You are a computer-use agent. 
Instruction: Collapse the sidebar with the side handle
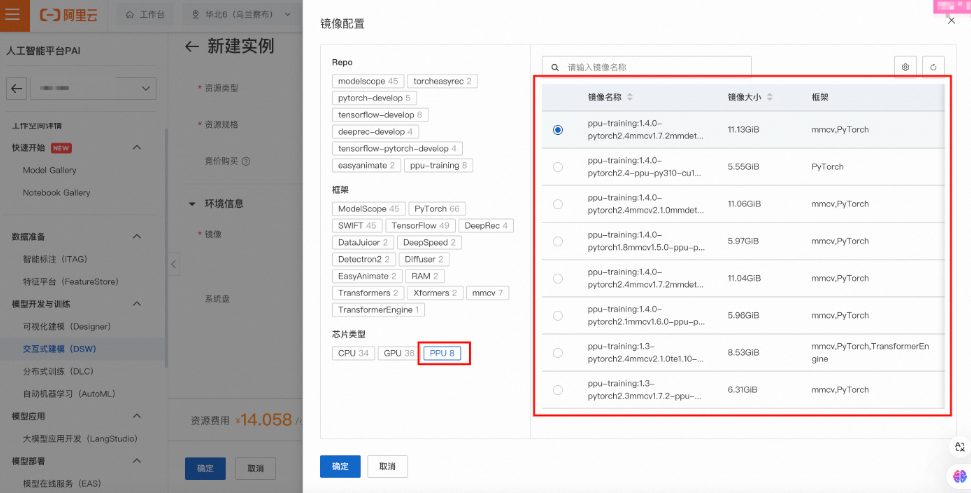[173, 264]
